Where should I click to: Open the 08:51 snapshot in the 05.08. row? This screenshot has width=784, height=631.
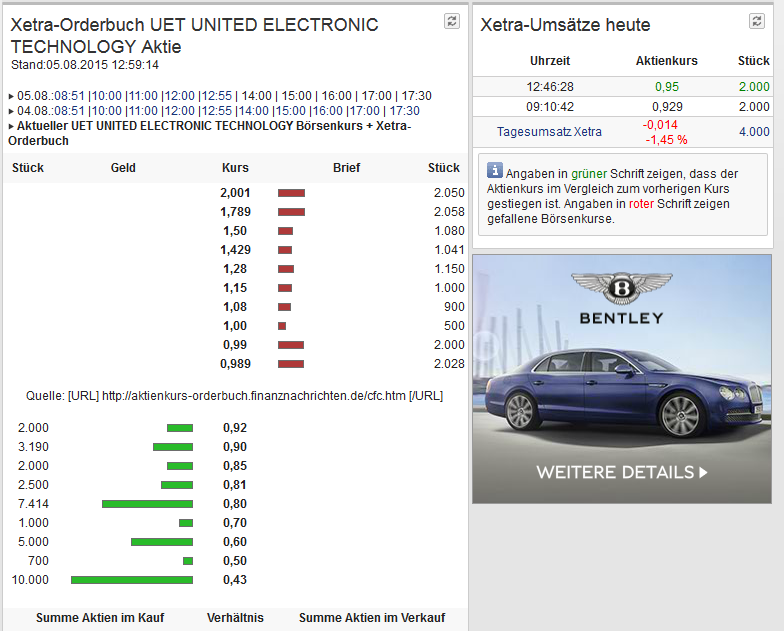(x=70, y=96)
